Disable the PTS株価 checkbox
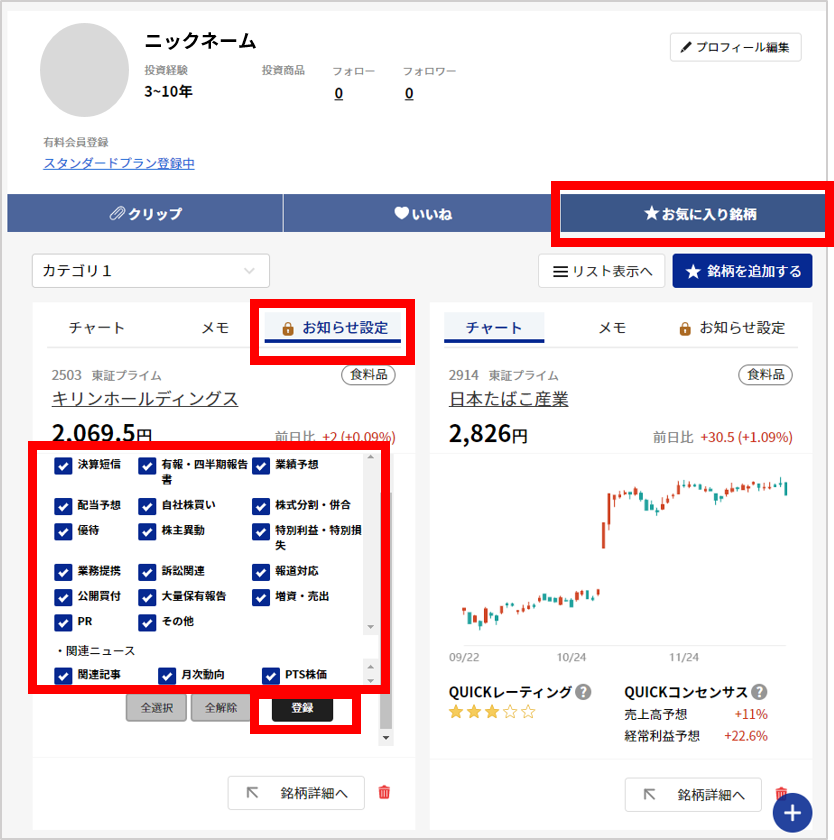834x840 pixels. (271, 675)
